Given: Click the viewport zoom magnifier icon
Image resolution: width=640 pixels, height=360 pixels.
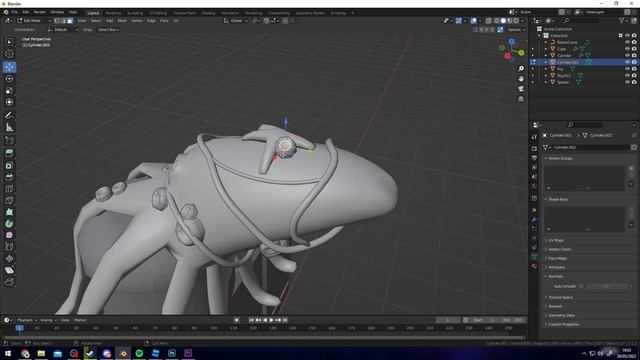Looking at the screenshot, I should (x=521, y=69).
